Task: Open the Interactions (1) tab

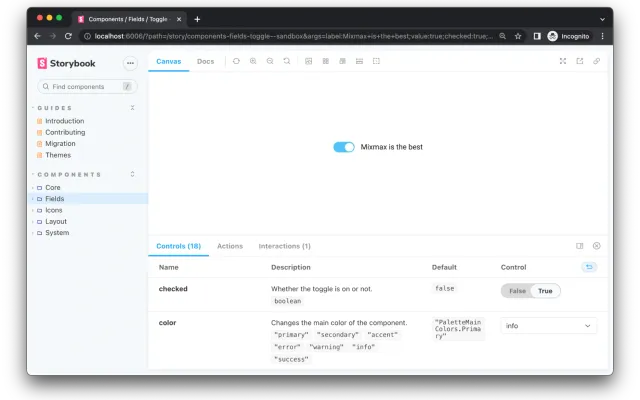Action: (x=284, y=246)
